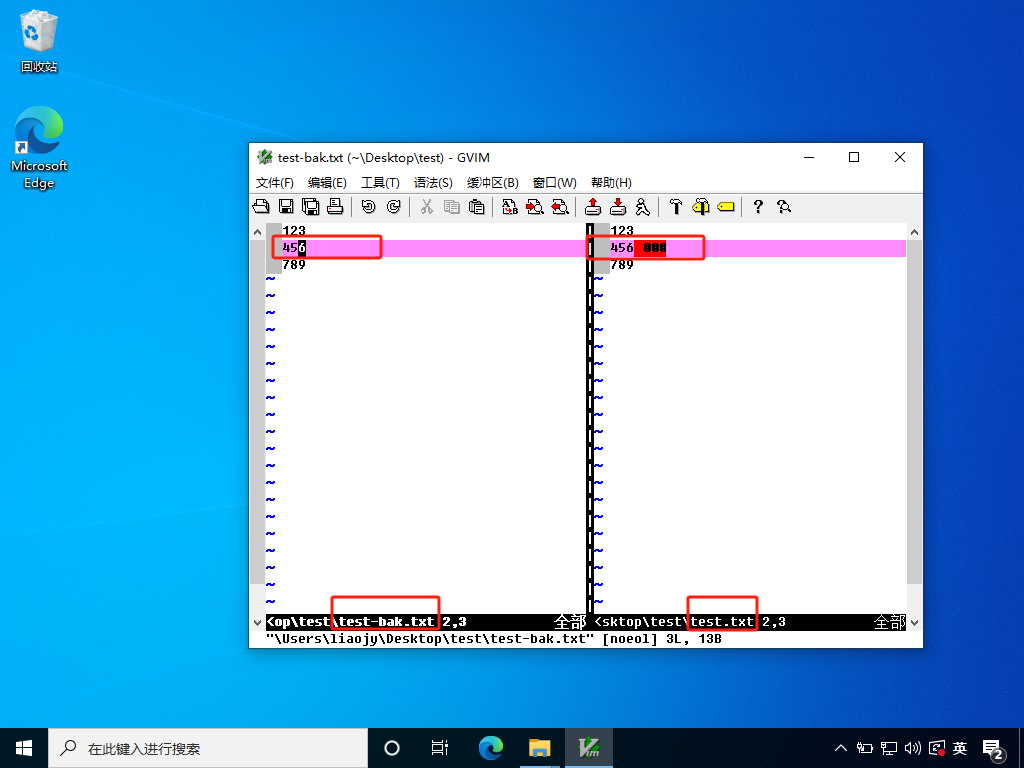
Task: Save the current file via floppy icon
Action: point(286,207)
